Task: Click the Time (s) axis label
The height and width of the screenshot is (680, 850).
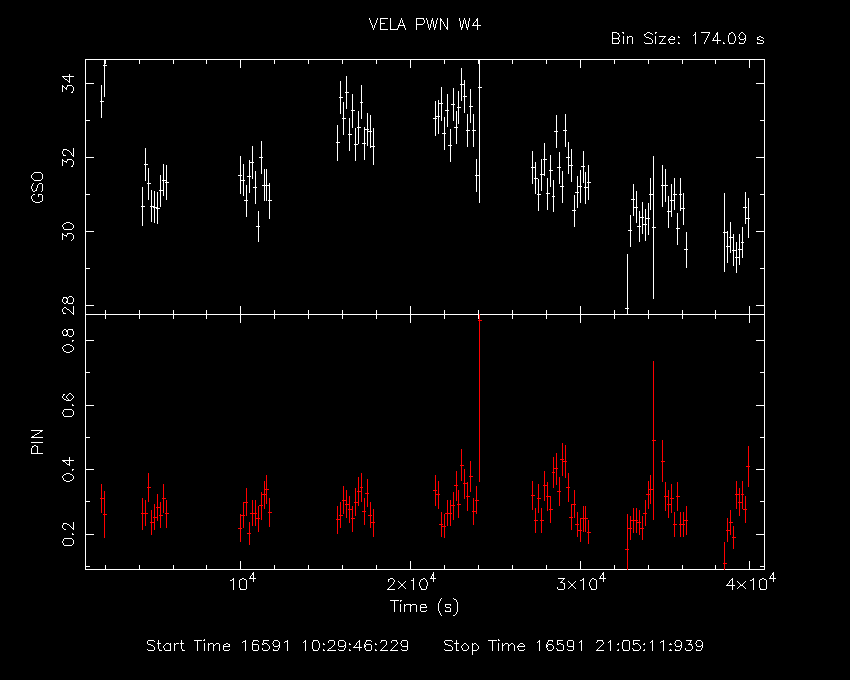Action: coord(424,606)
